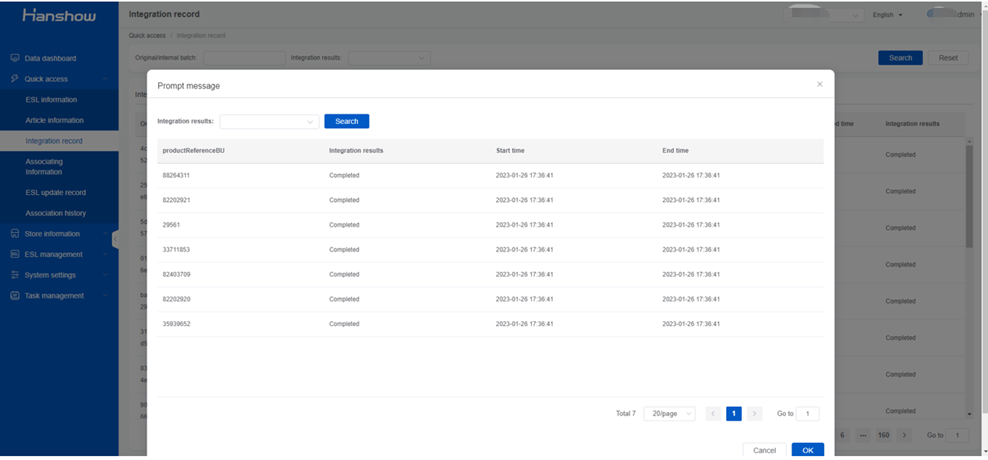988x460 pixels.
Task: Click the Search button in page header filter
Action: (900, 58)
